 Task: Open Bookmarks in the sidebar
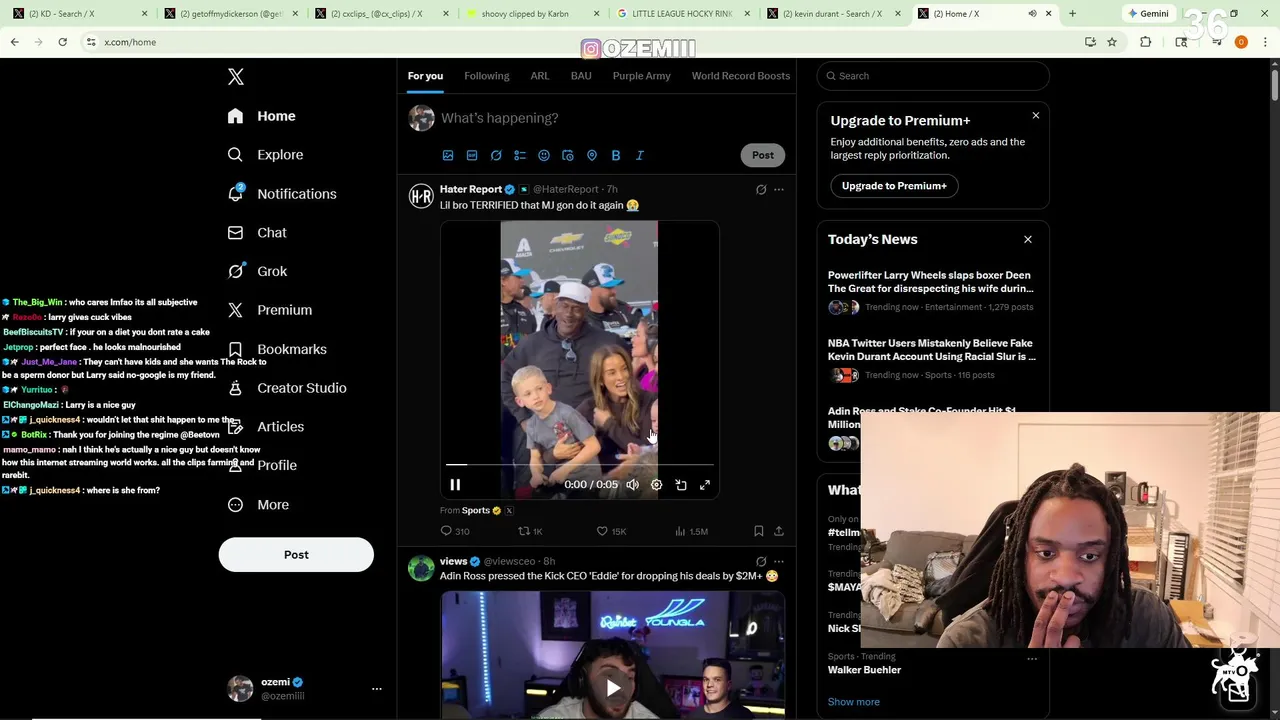(x=277, y=349)
